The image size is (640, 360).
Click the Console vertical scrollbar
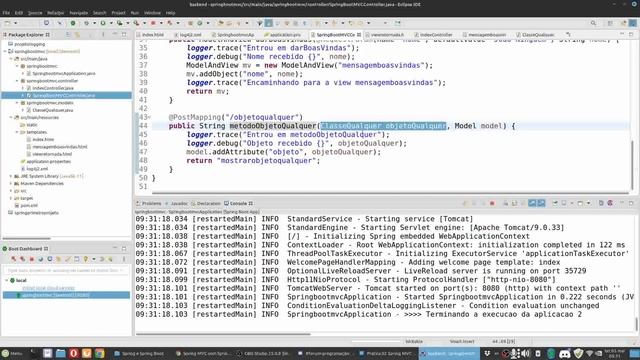[636, 324]
